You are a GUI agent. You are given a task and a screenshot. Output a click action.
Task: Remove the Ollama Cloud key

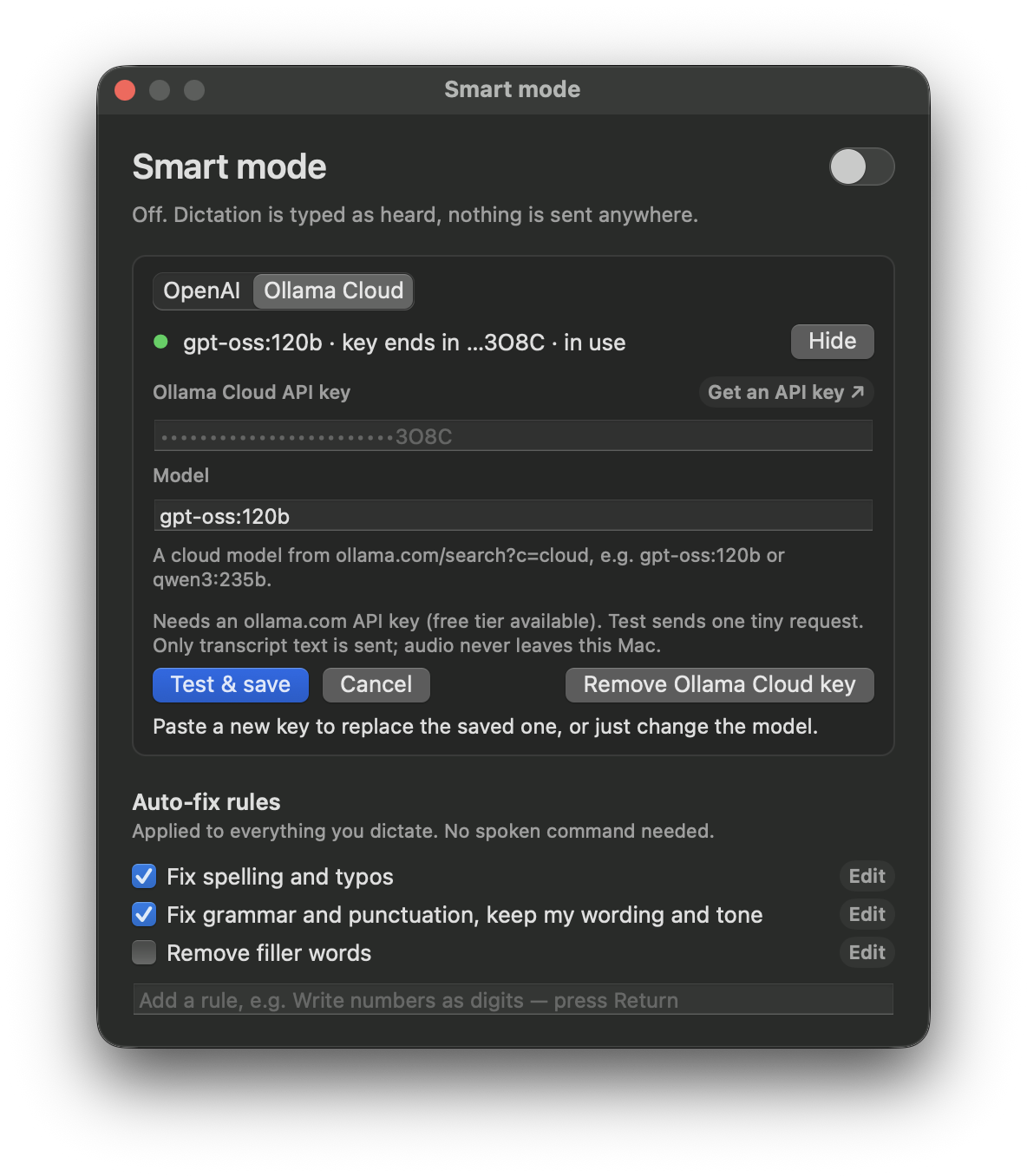coord(719,684)
